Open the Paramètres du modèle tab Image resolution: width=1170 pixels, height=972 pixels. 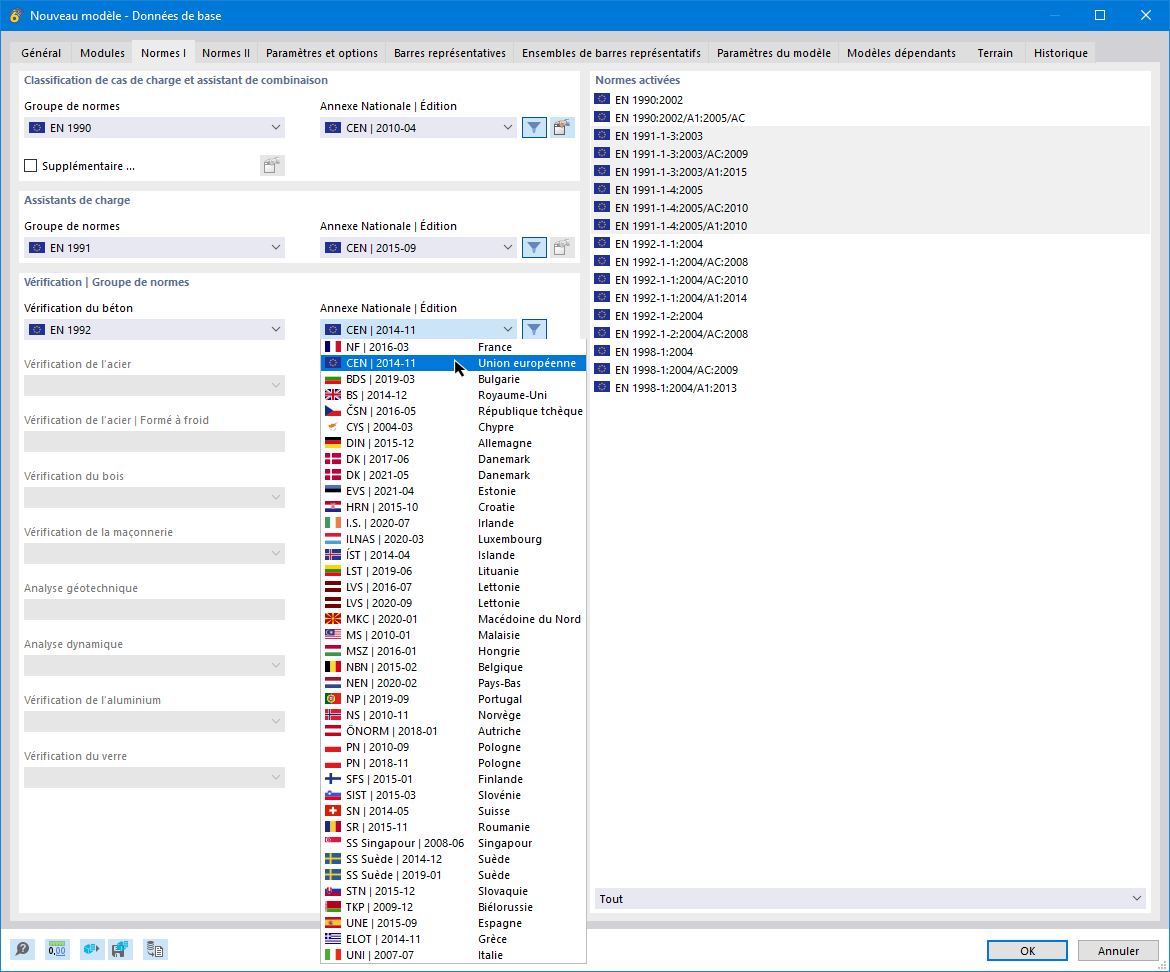(x=774, y=53)
